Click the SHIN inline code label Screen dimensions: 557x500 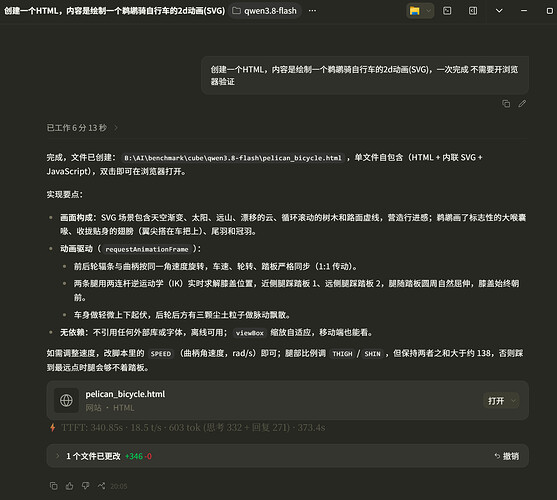pyautogui.click(x=372, y=354)
